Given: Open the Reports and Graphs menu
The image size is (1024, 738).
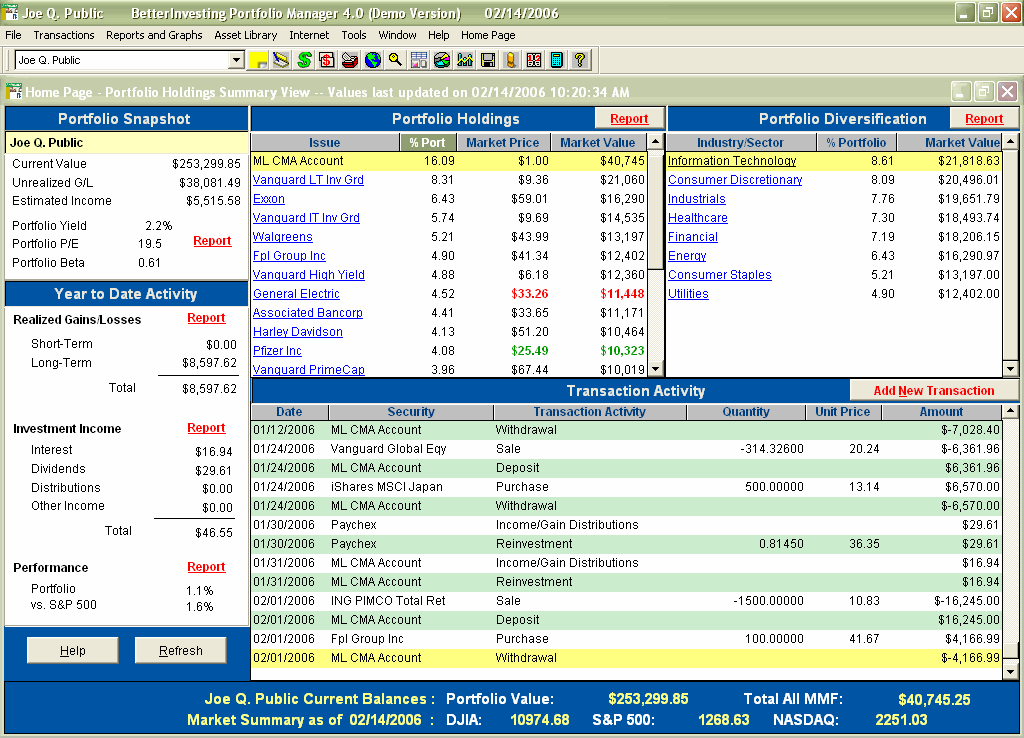Looking at the screenshot, I should point(154,35).
